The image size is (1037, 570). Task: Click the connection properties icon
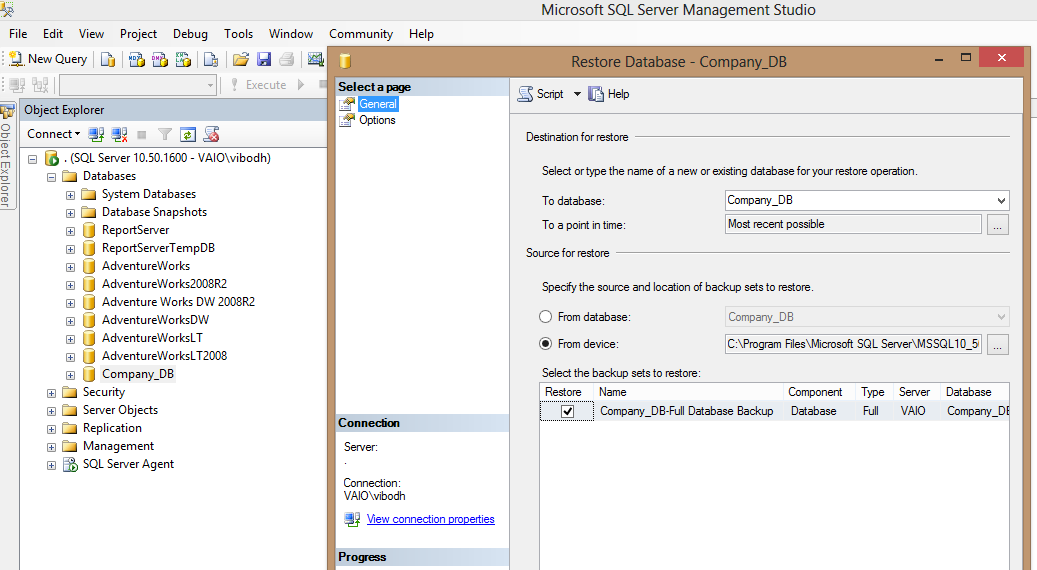(x=352, y=519)
